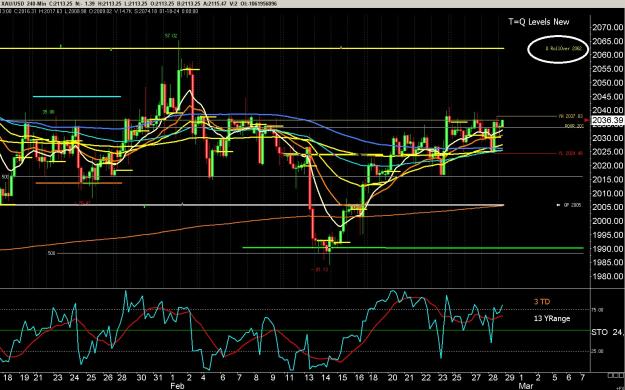
Task: Click date 13 on the time axis
Action: (x=309, y=378)
